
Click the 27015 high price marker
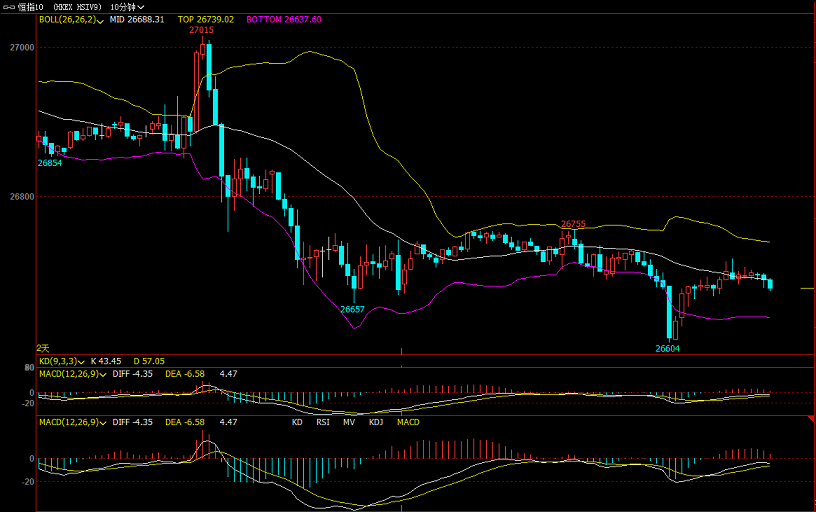pyautogui.click(x=202, y=30)
